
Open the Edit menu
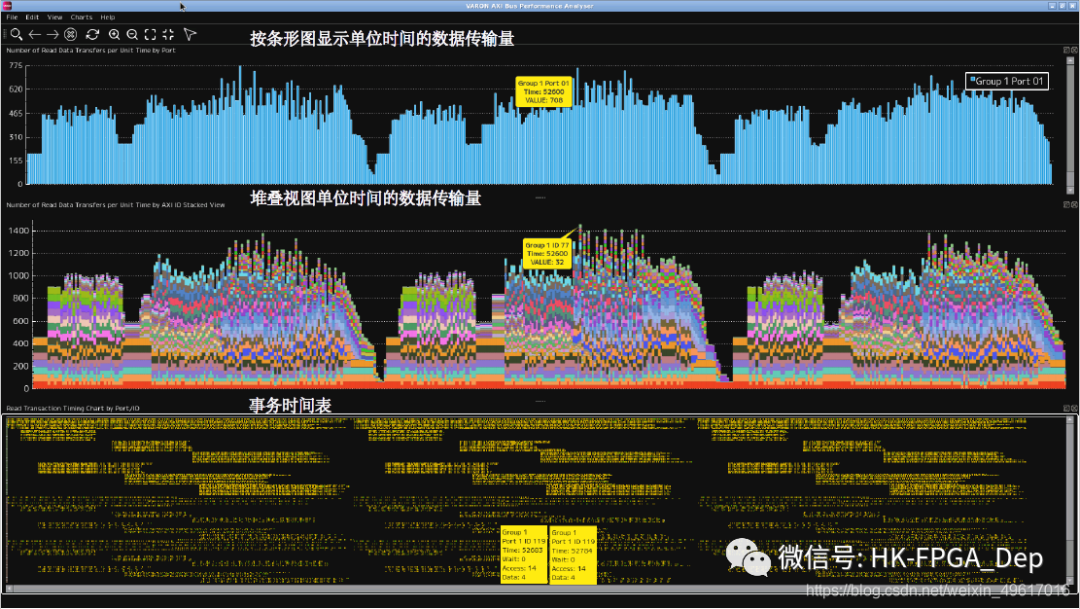point(32,17)
